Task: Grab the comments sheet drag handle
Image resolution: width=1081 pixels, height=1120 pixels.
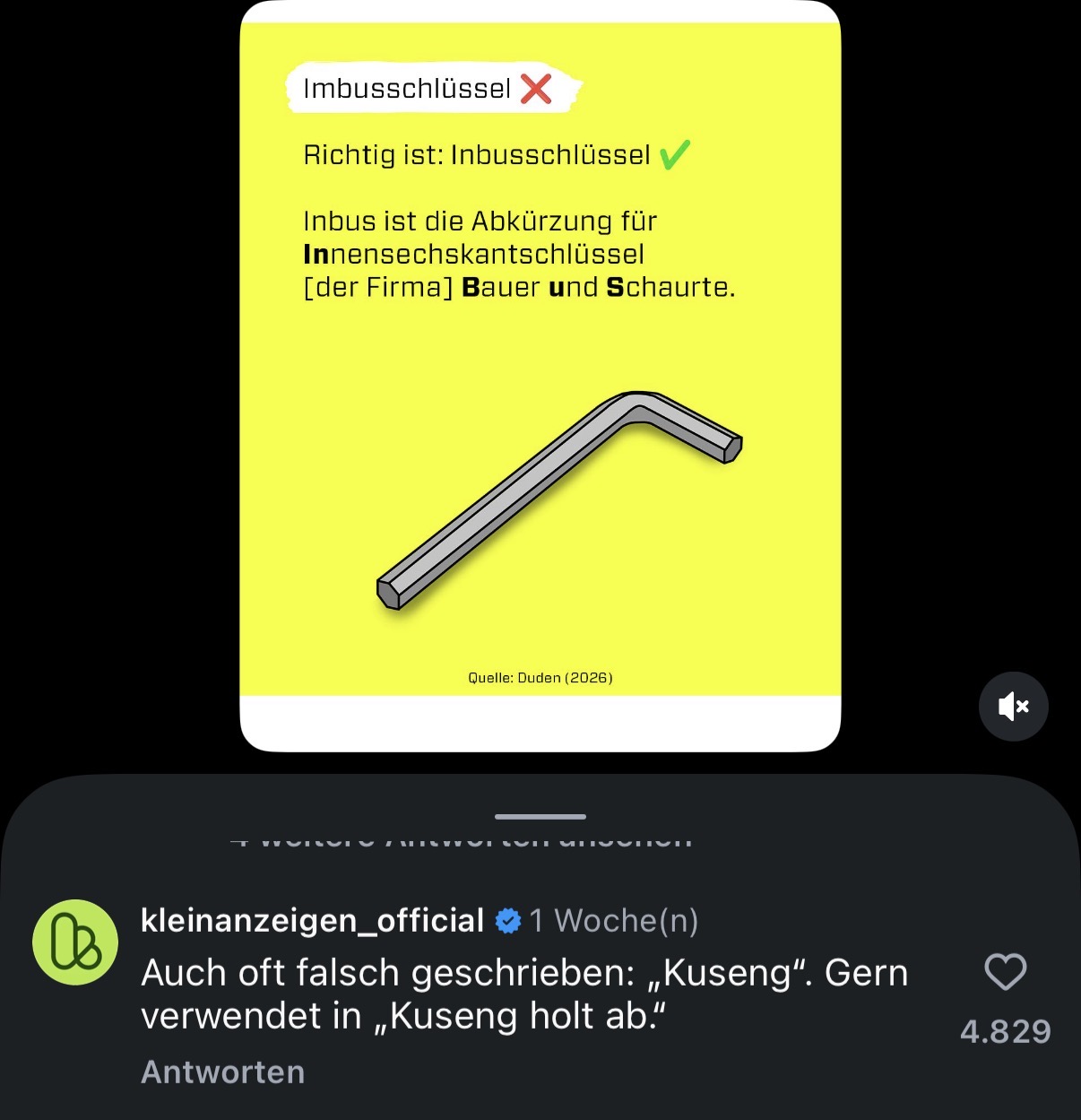Action: point(540,816)
